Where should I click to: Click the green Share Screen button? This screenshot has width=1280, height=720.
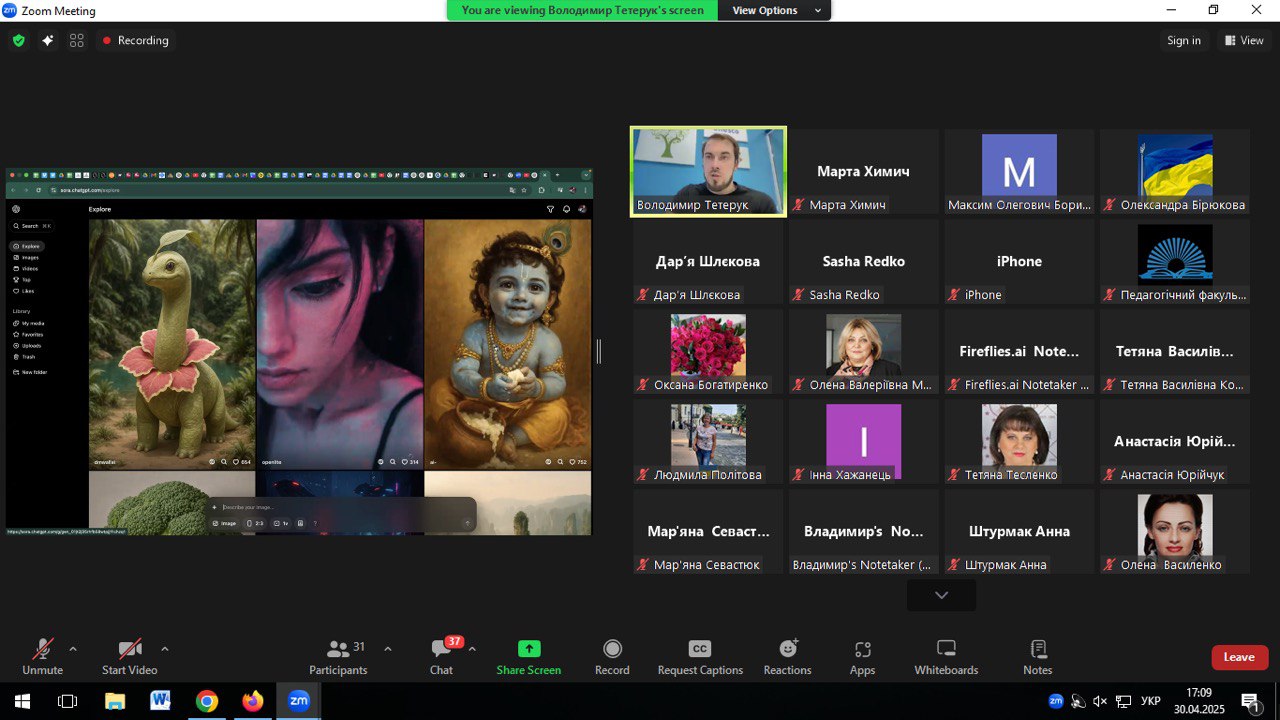coord(529,657)
